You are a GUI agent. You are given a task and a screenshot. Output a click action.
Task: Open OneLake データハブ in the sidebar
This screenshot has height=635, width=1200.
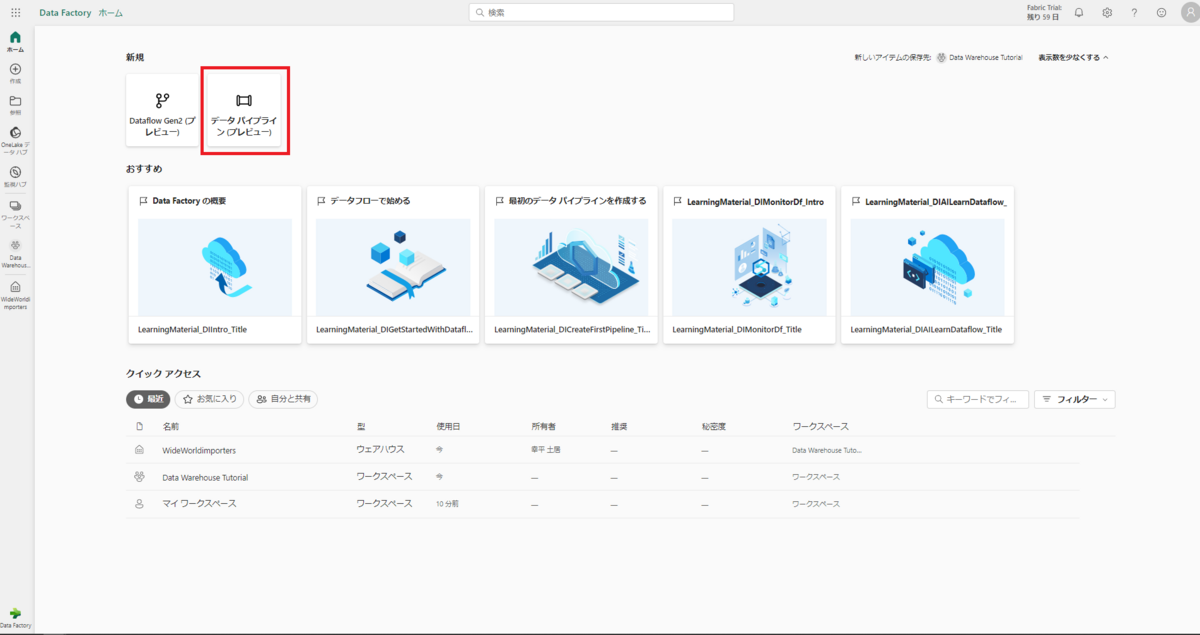tap(15, 141)
